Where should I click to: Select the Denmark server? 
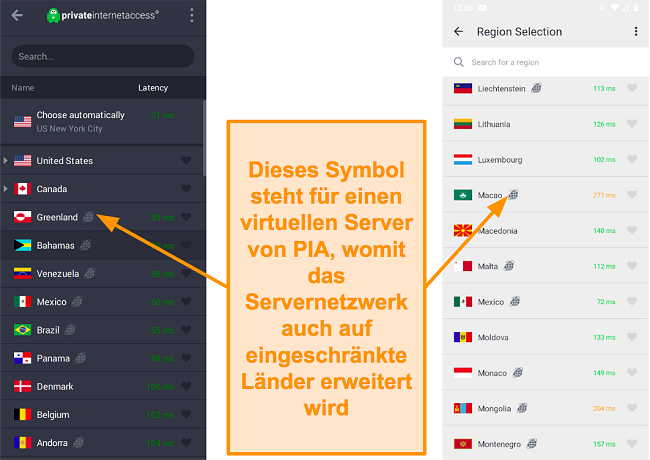point(103,386)
